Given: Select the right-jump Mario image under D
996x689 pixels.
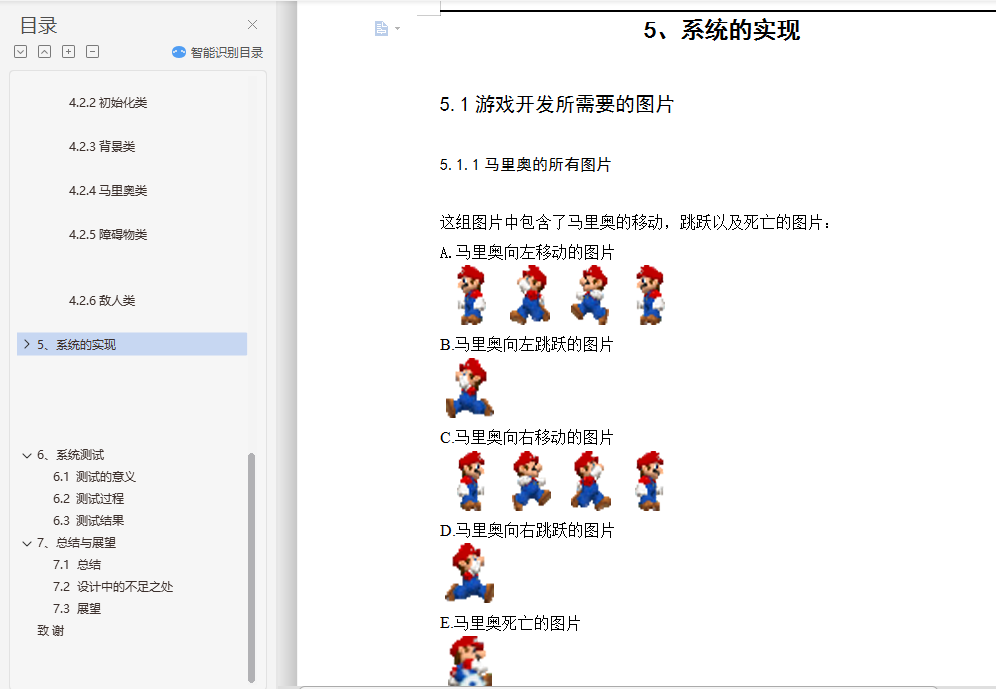Looking at the screenshot, I should pos(470,573).
